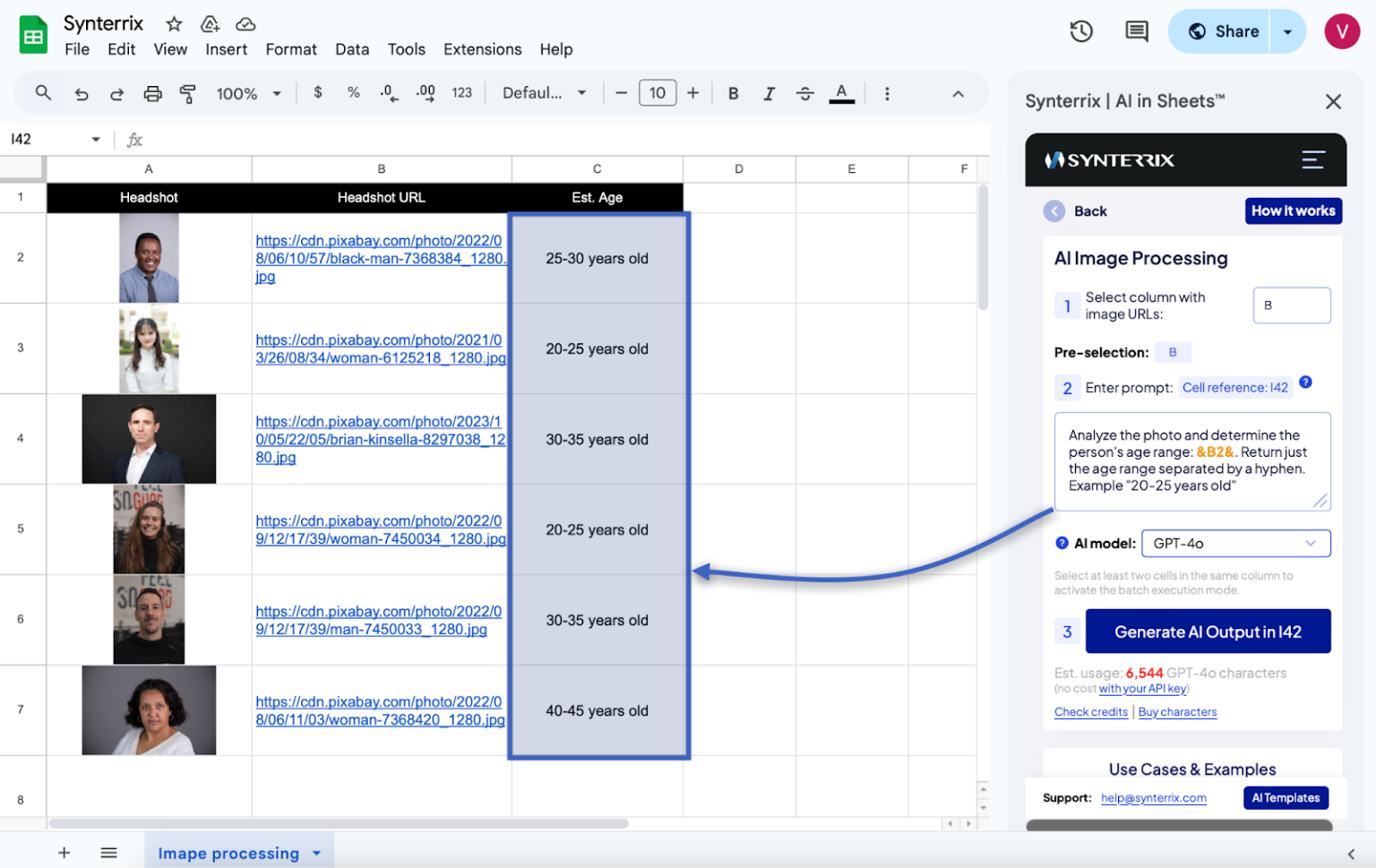Edit the AI prompt text area

1191,461
